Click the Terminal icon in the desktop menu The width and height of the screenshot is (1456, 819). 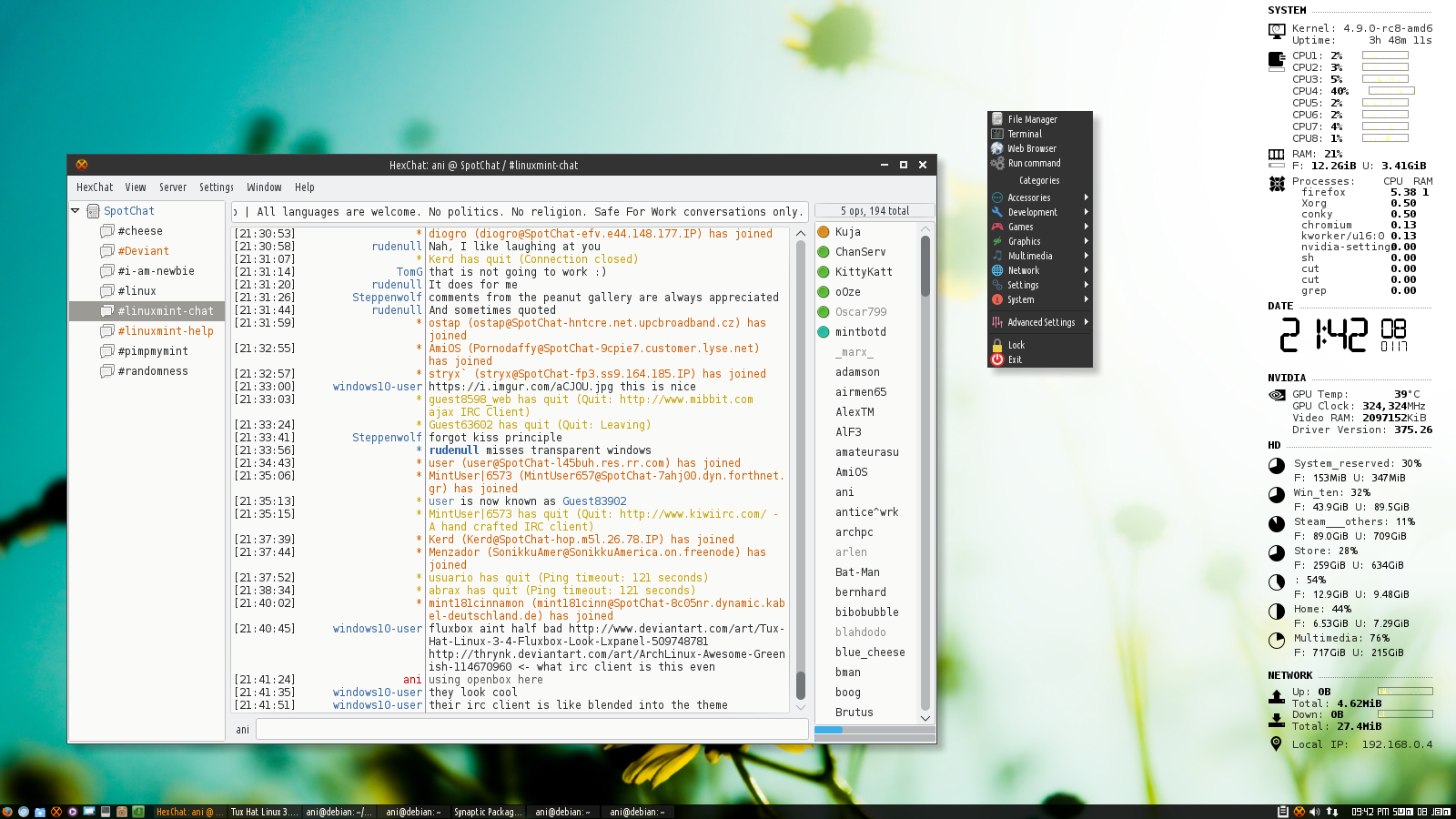coord(997,134)
